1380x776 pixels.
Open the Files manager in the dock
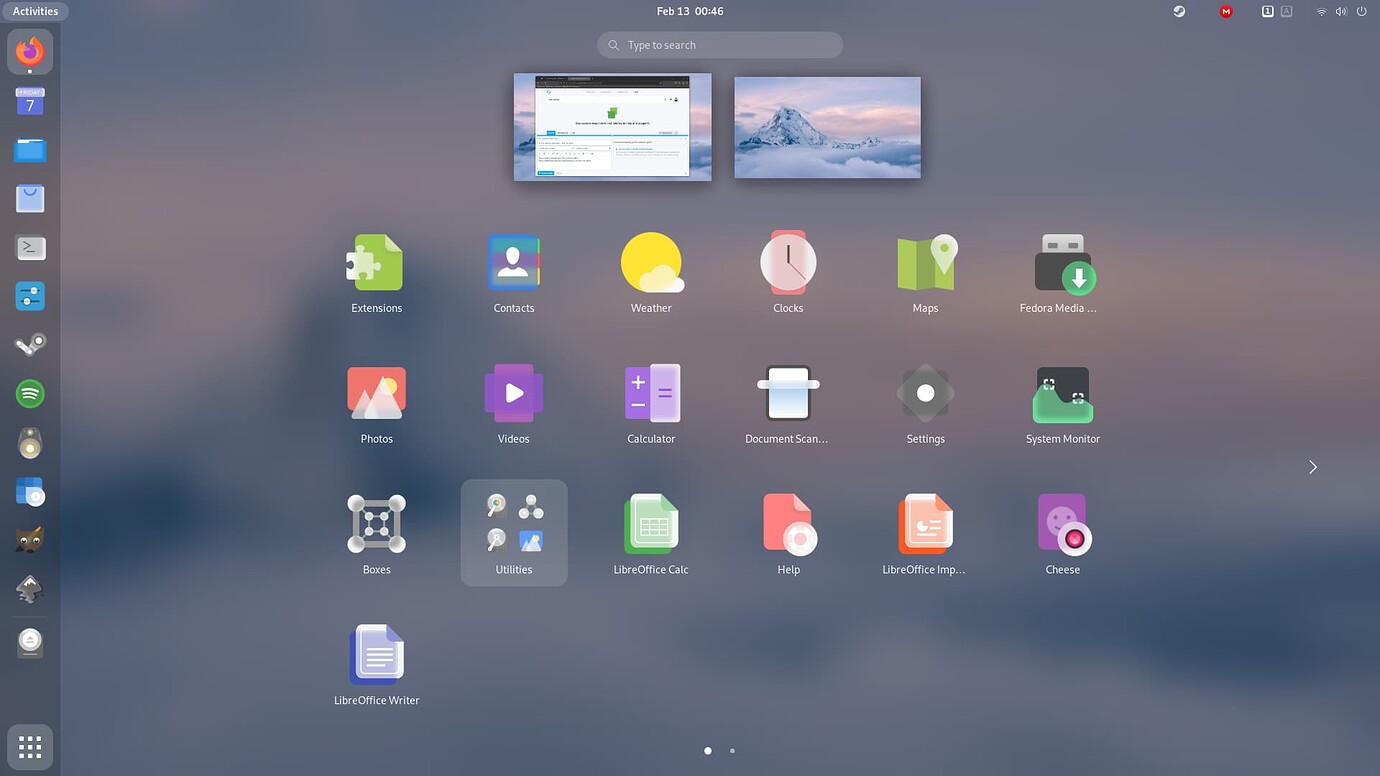coord(30,149)
